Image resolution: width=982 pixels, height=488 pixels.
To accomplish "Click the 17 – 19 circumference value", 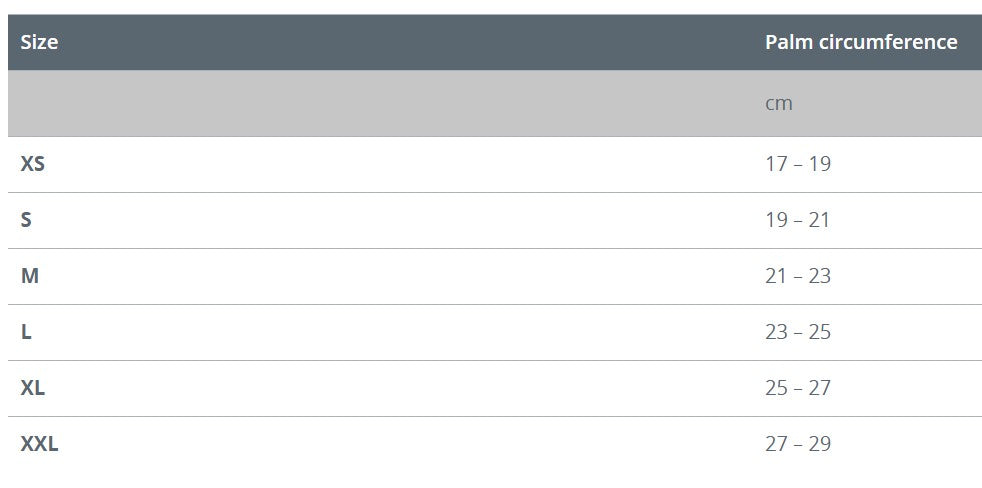I will click(x=798, y=164).
